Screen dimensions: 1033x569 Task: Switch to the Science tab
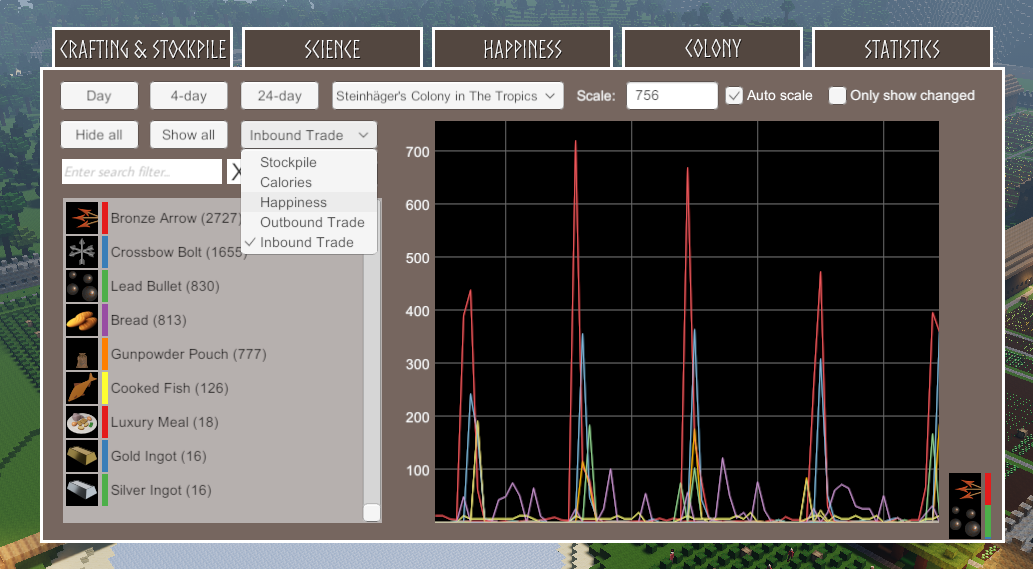click(332, 48)
